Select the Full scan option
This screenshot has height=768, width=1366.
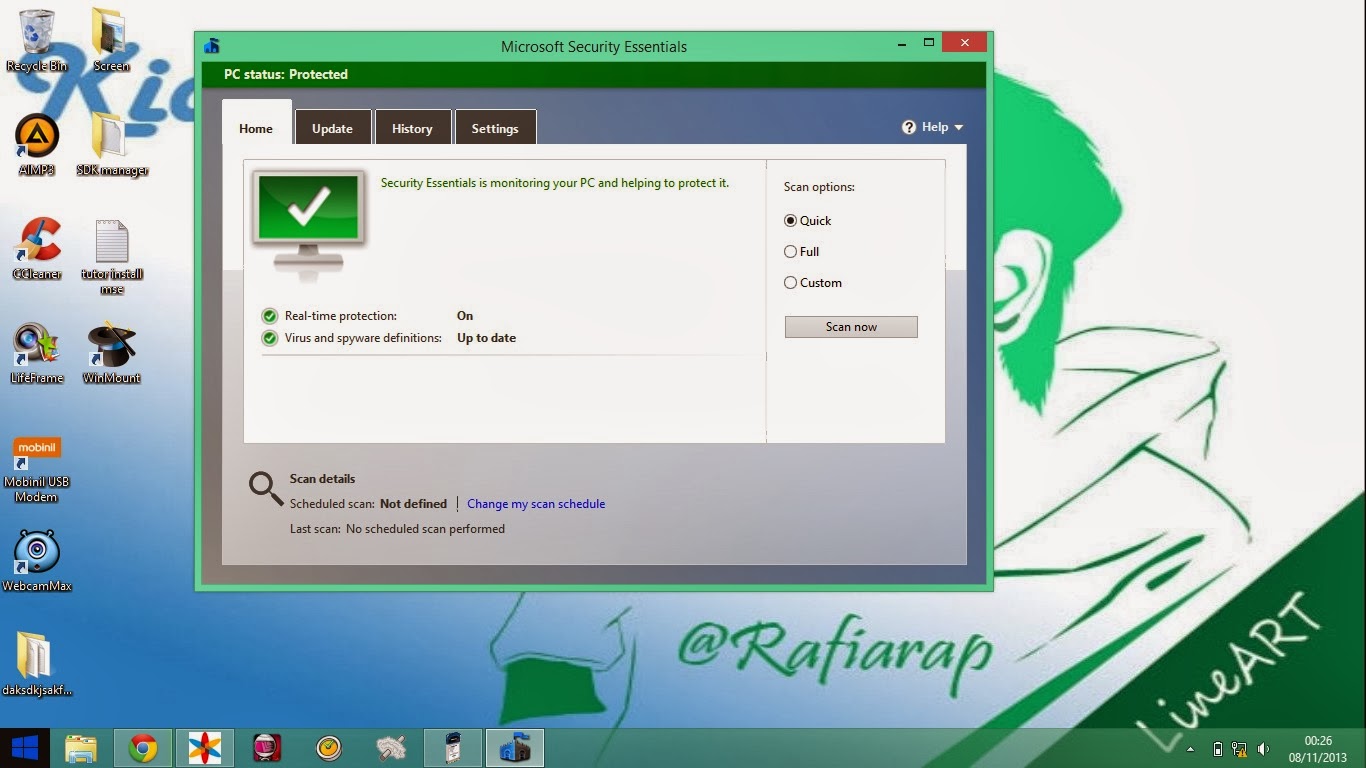click(802, 252)
